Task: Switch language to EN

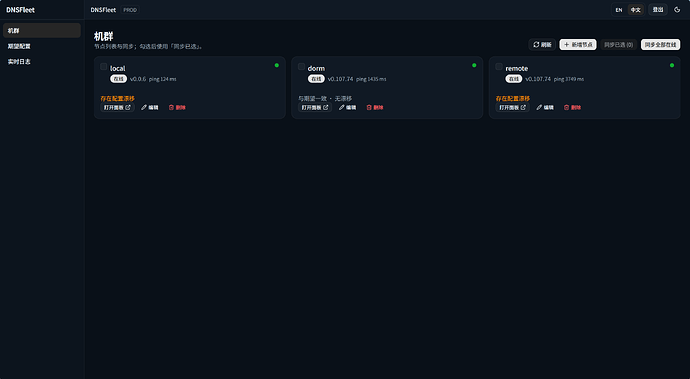Action: click(619, 10)
